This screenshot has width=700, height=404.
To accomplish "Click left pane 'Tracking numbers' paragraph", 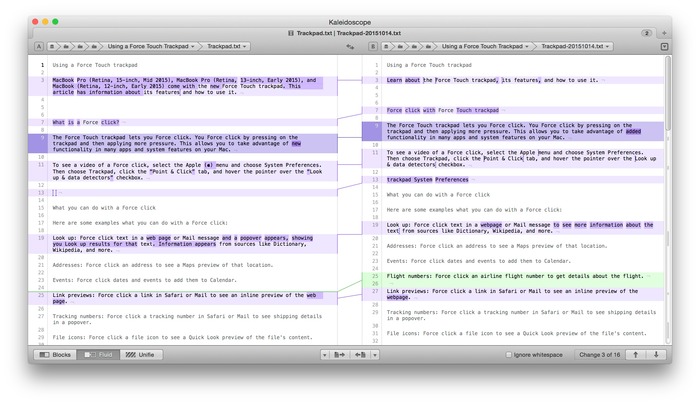I will (187, 319).
